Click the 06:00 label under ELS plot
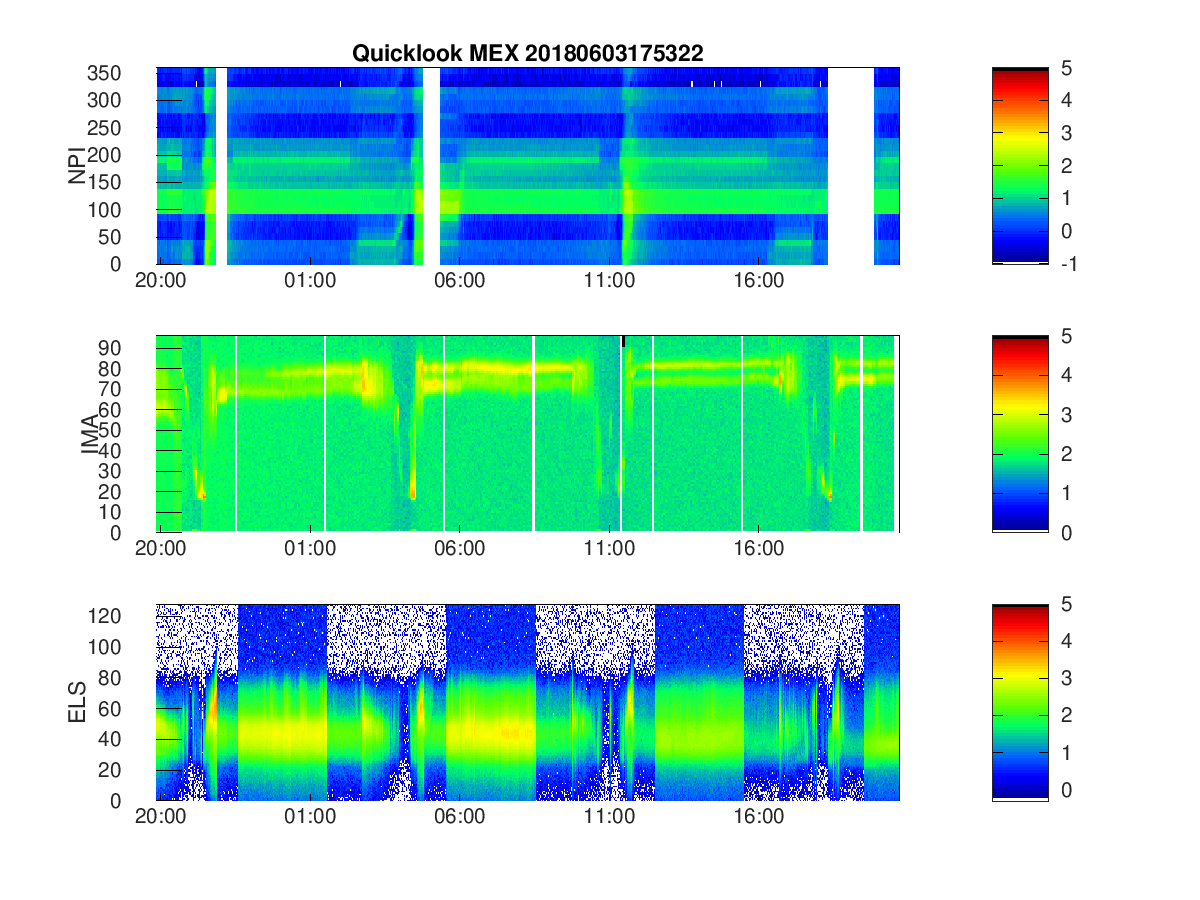1200x900 pixels. (460, 817)
